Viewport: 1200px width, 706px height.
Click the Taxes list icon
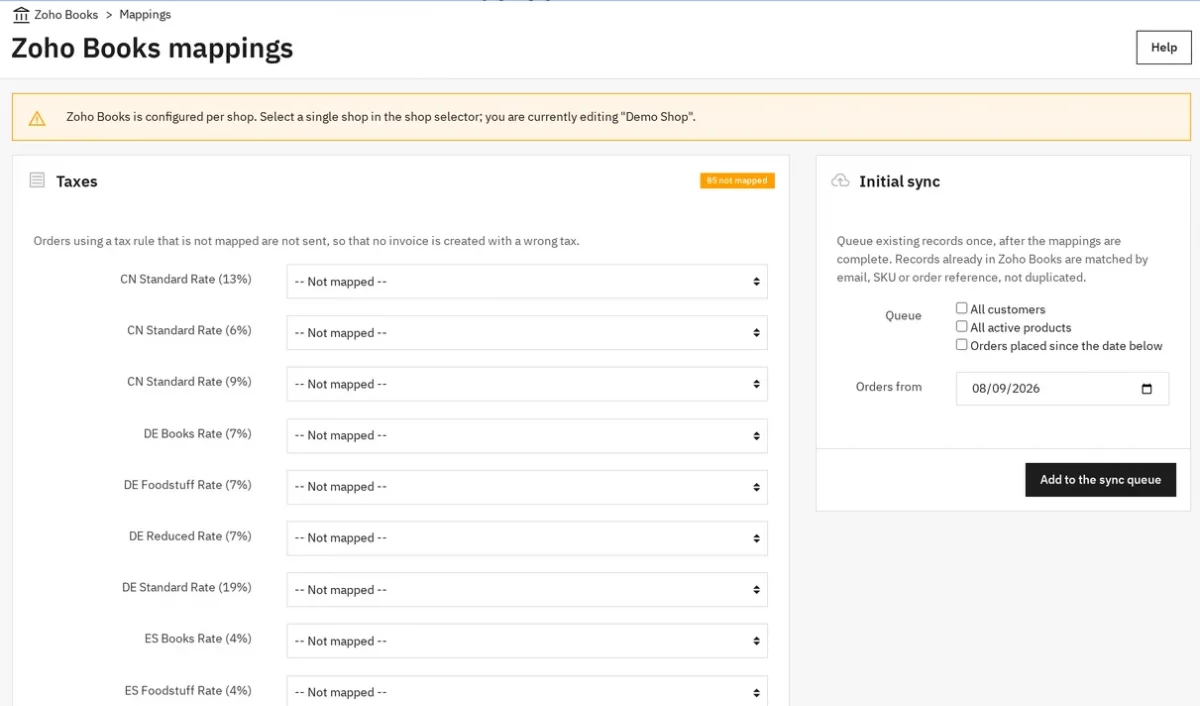pos(37,181)
